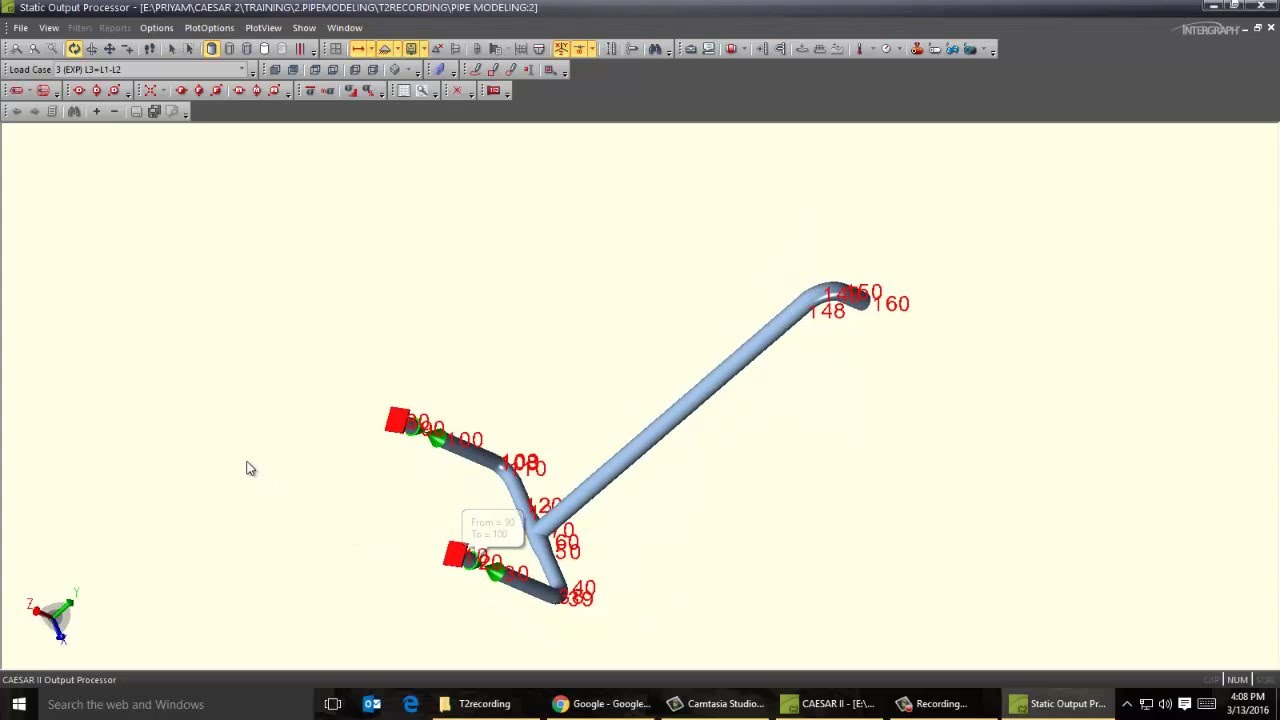Toggle the highlighted Hangers display icon

pyautogui.click(x=384, y=48)
